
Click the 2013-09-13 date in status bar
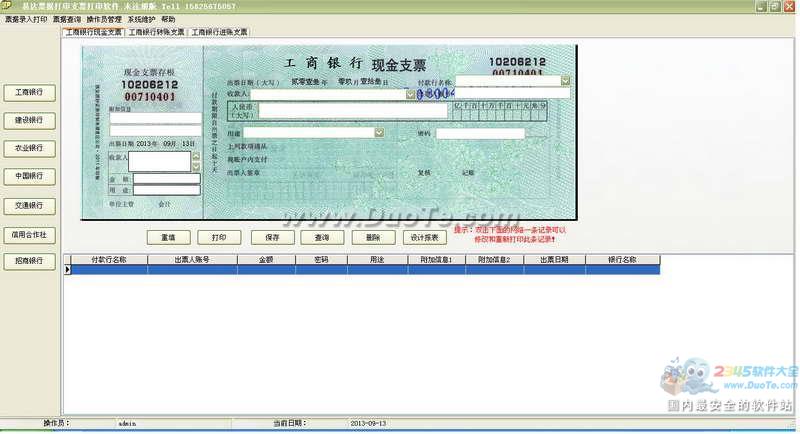368,423
